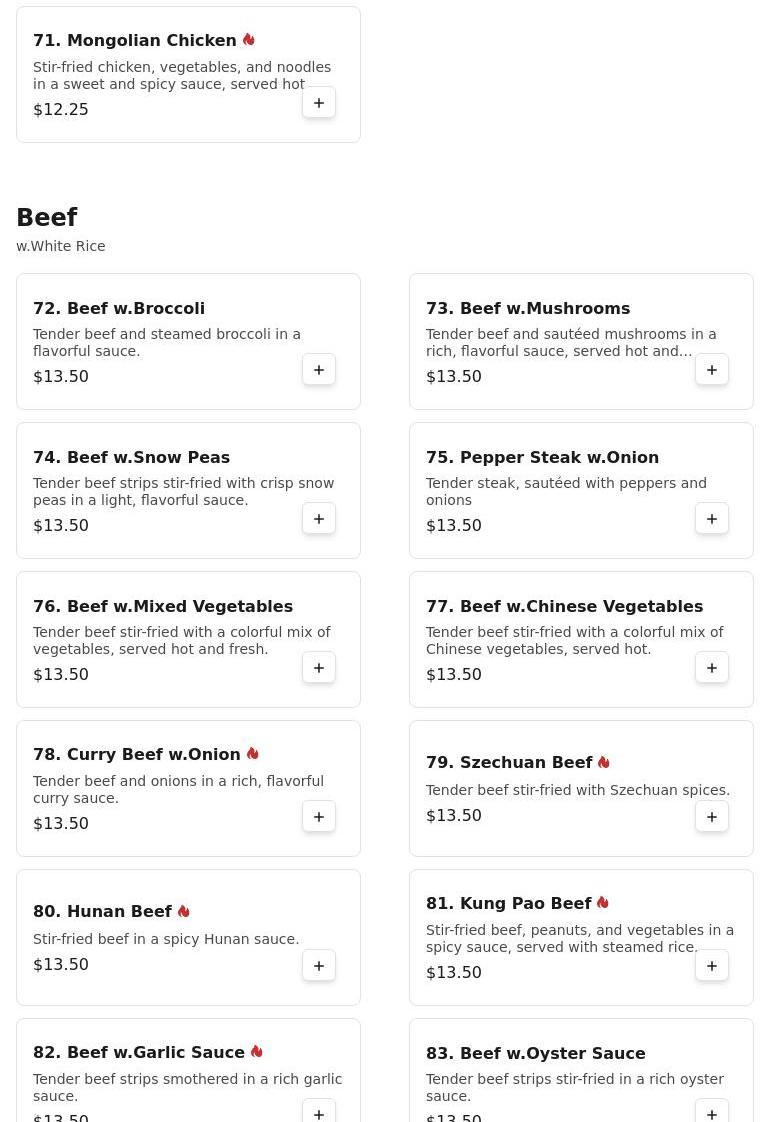Image resolution: width=770 pixels, height=1122 pixels.
Task: Add Beef w.Oyster Sauce via plus
Action: pyautogui.click(x=712, y=1113)
